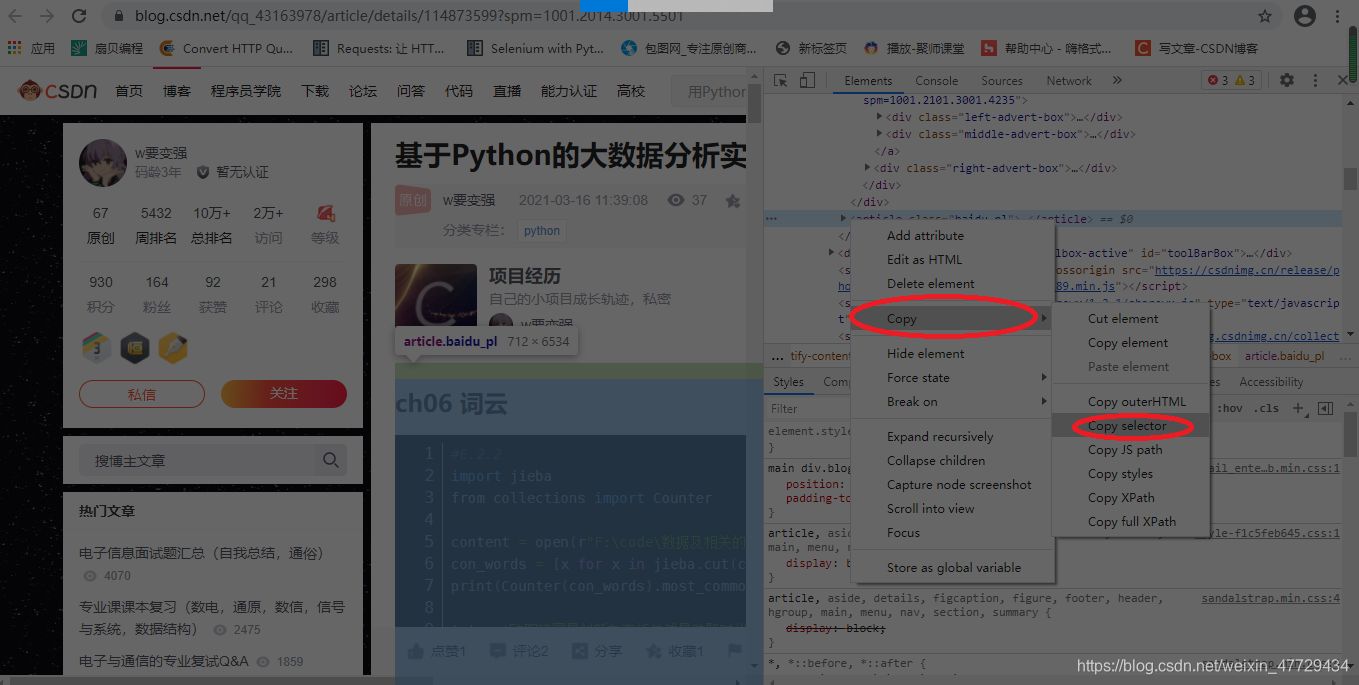
Task: Open the 博客 item in the CSDN nav bar
Action: (177, 91)
